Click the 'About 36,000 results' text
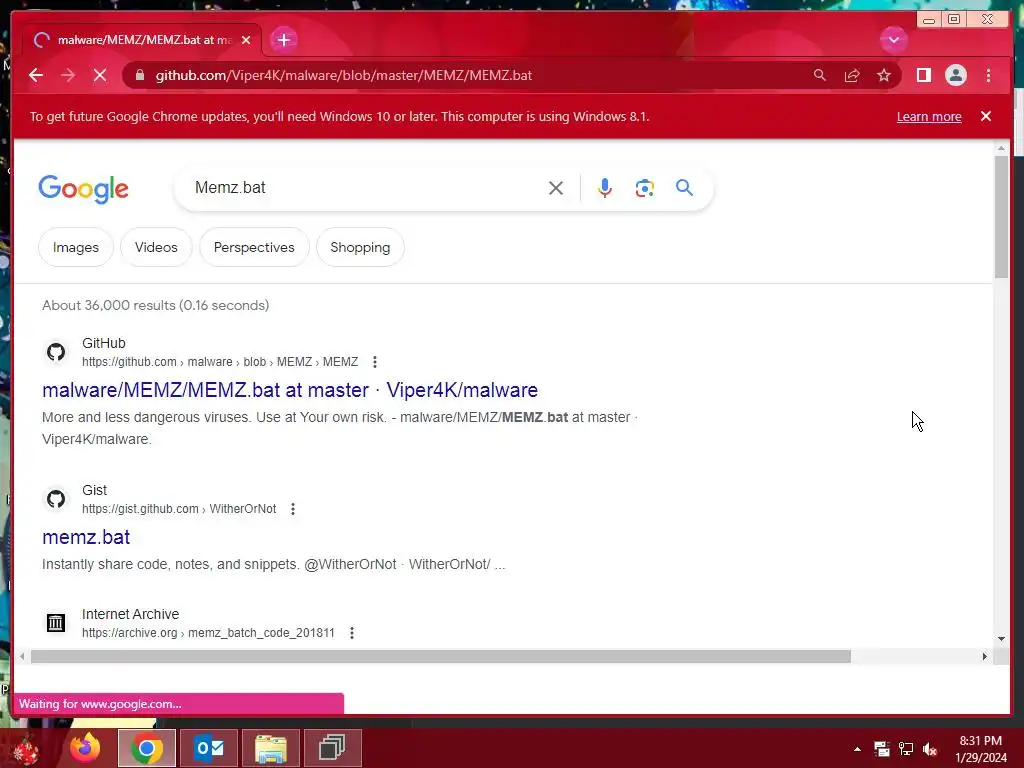 pos(155,305)
